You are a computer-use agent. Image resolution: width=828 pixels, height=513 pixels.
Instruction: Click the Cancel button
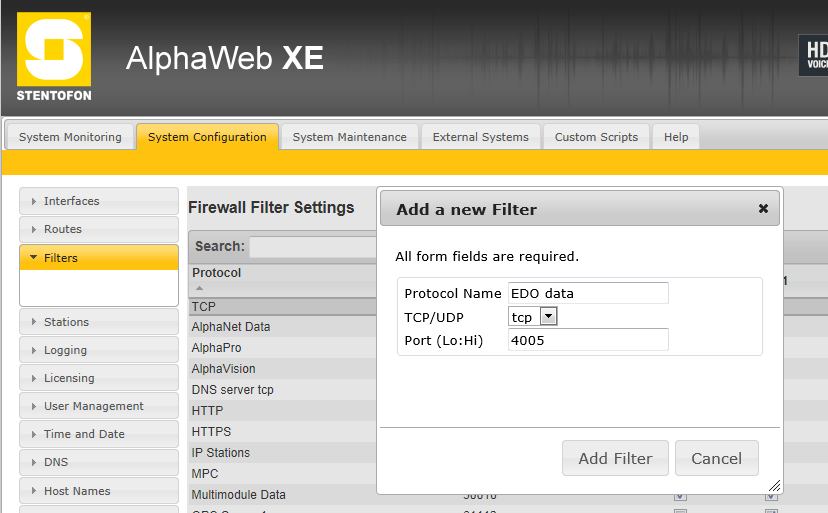tap(716, 459)
